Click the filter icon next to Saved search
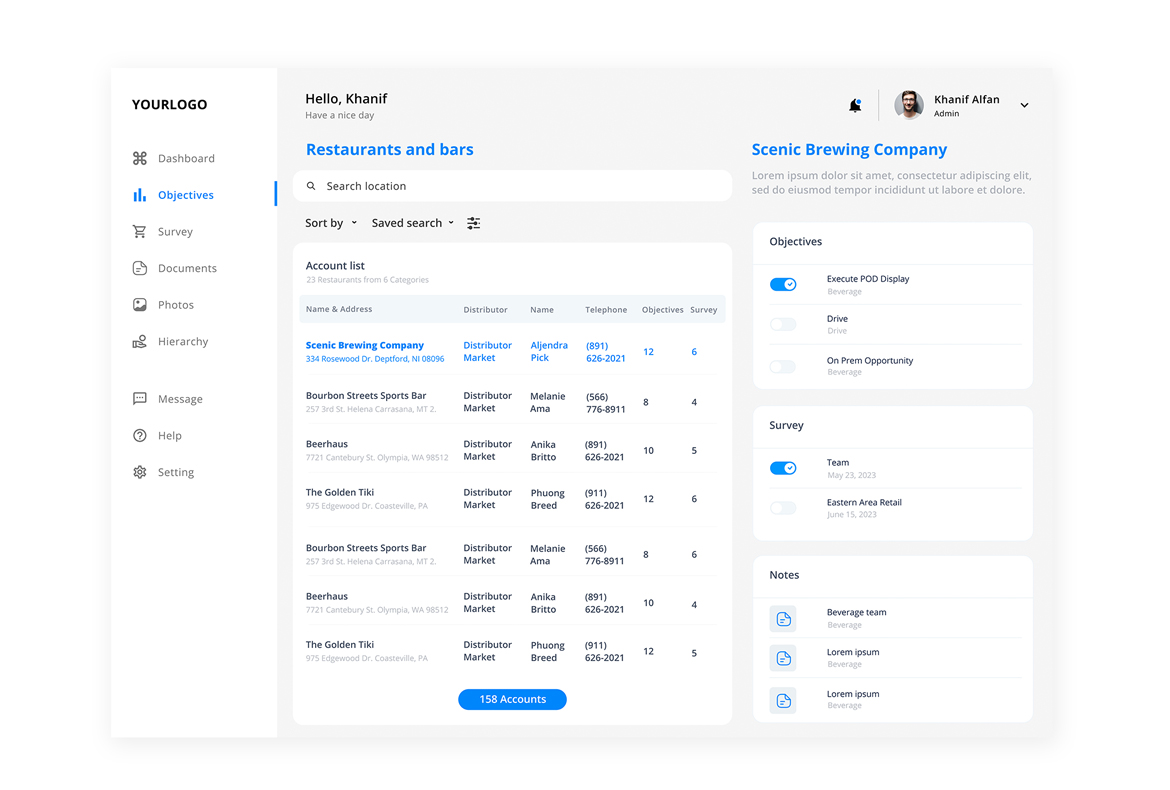Screen dimensions: 1170x790 tap(473, 223)
